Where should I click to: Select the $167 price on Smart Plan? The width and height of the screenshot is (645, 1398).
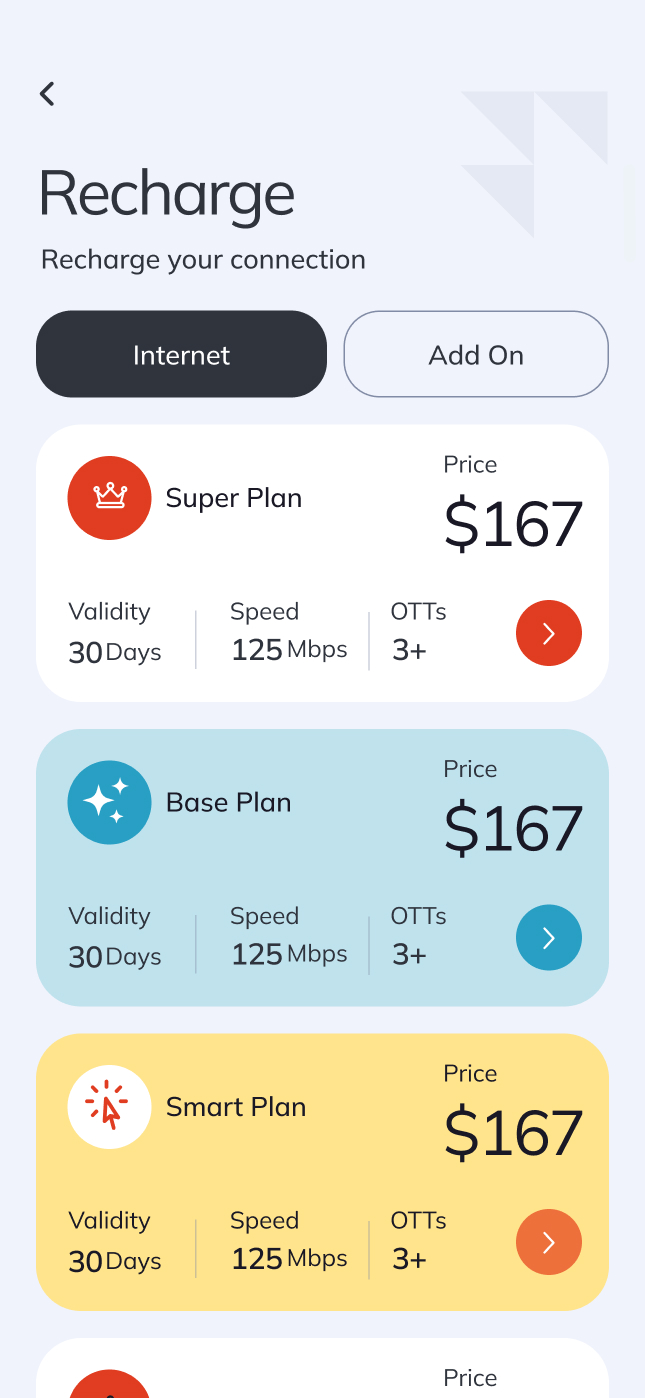click(x=513, y=1132)
